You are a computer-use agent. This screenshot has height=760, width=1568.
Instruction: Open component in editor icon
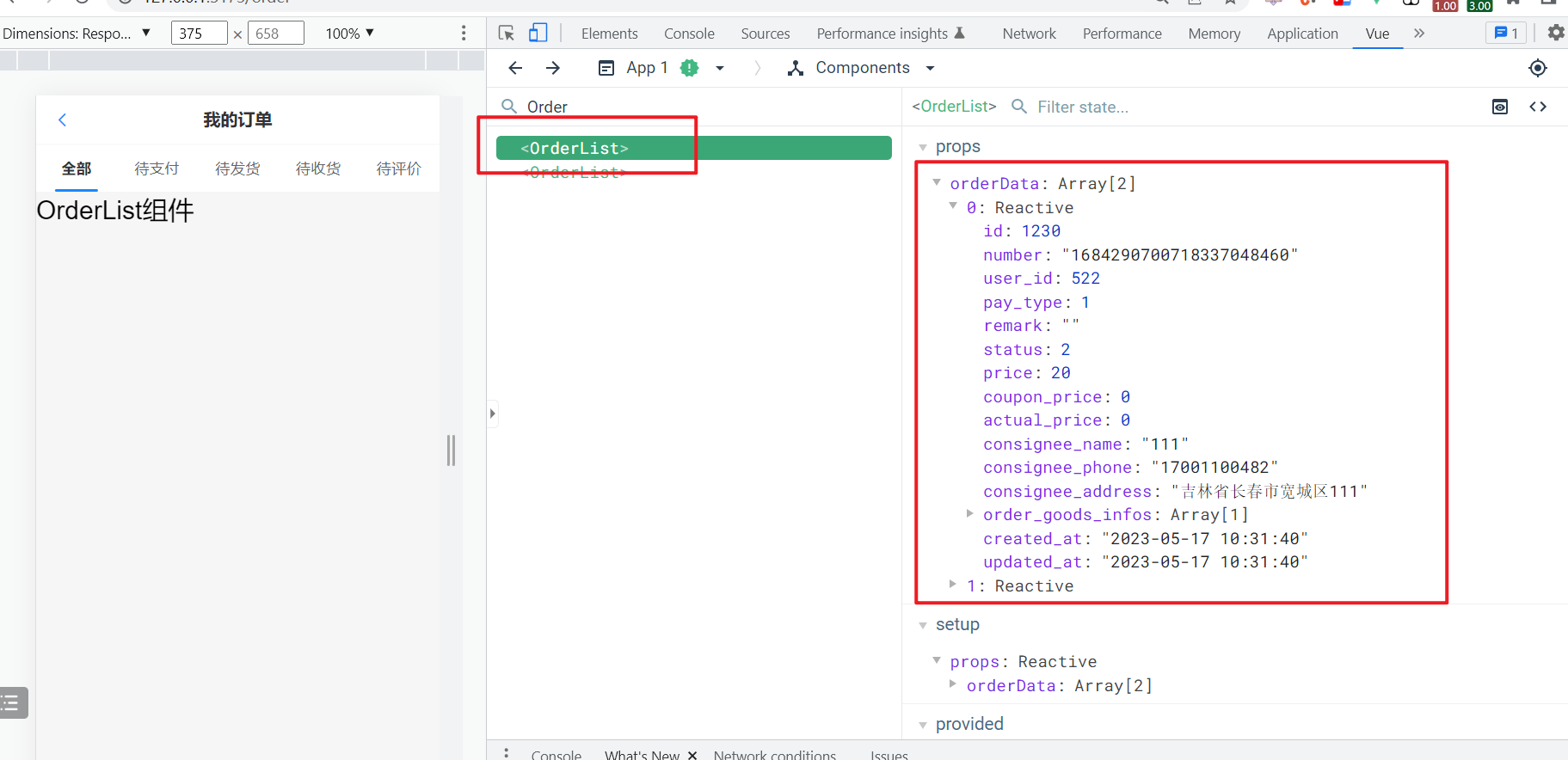tap(1538, 107)
